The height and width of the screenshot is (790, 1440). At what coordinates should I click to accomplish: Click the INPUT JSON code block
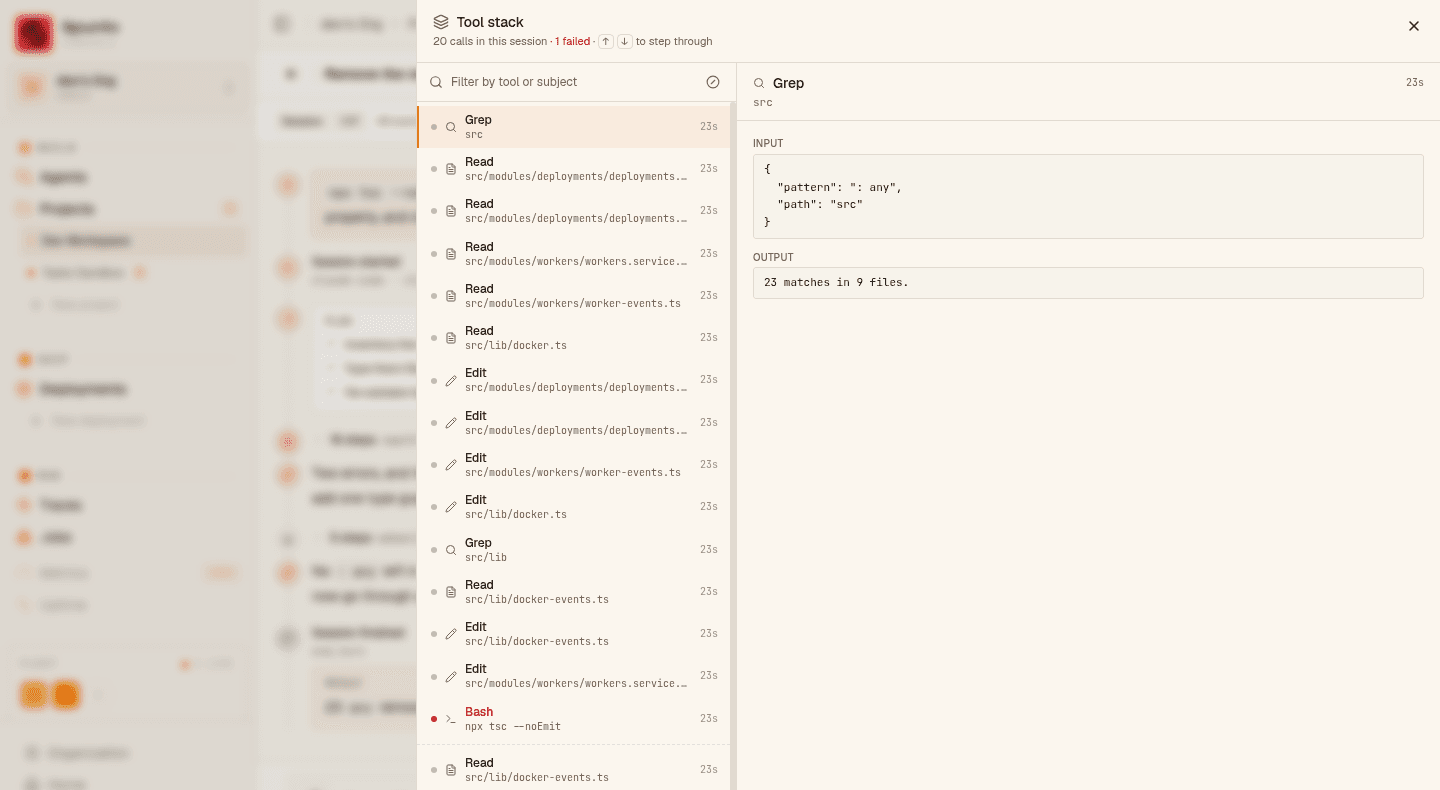1088,196
